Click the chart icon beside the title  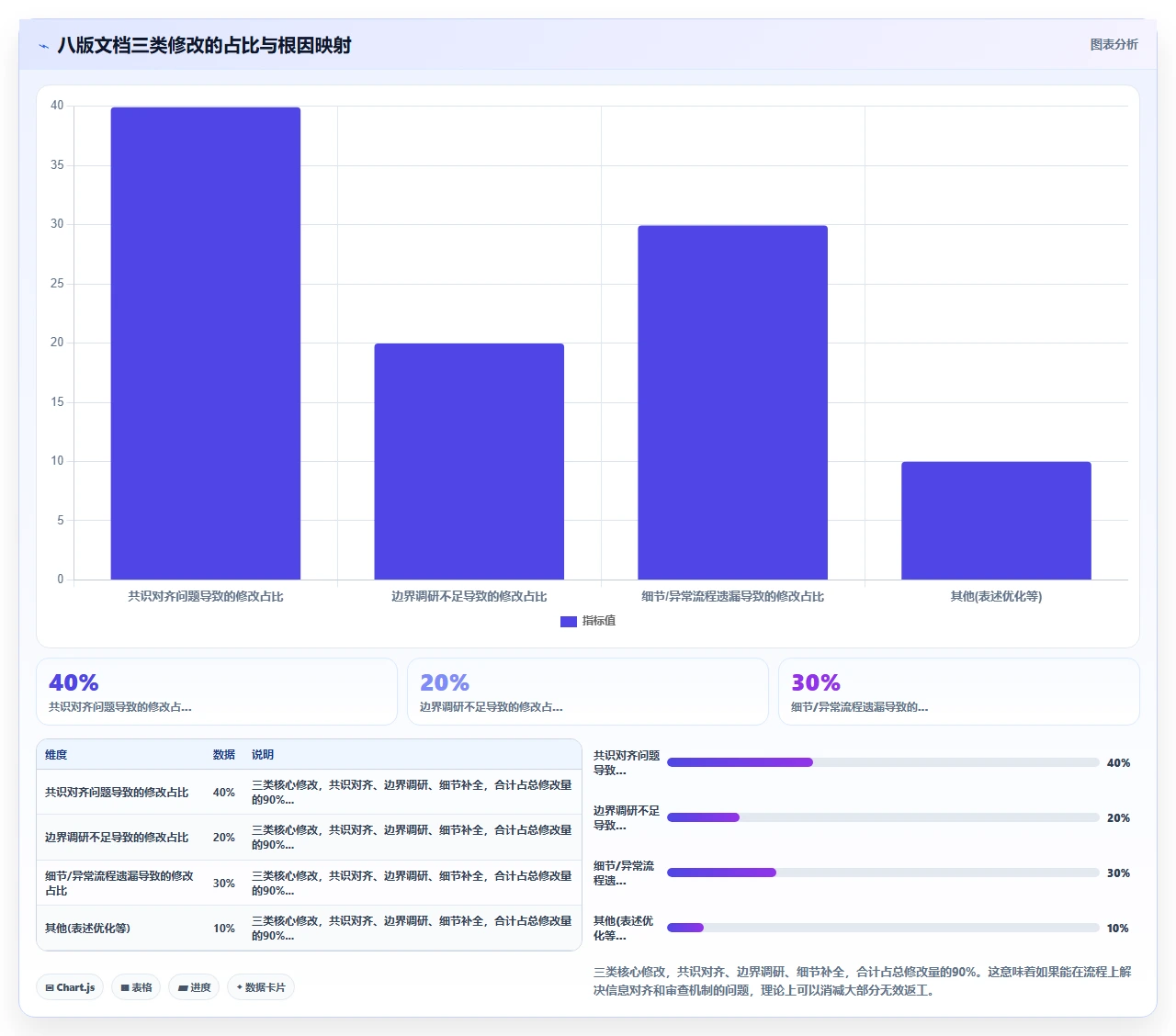(43, 46)
